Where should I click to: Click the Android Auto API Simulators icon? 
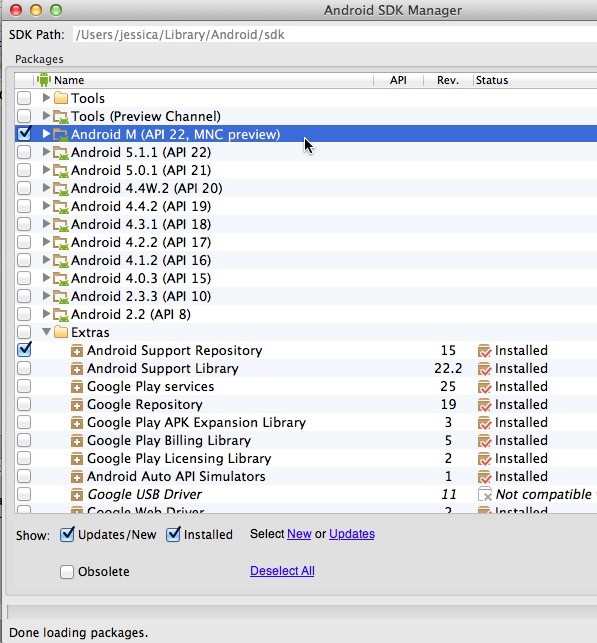click(x=77, y=477)
